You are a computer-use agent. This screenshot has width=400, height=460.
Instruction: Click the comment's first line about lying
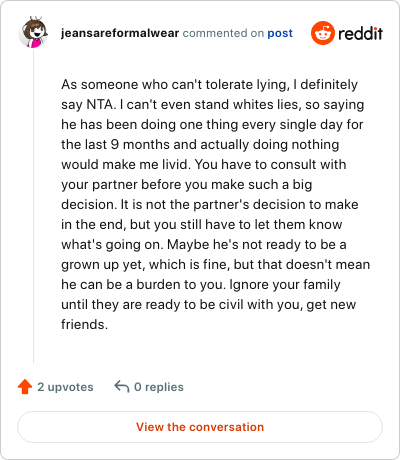209,85
